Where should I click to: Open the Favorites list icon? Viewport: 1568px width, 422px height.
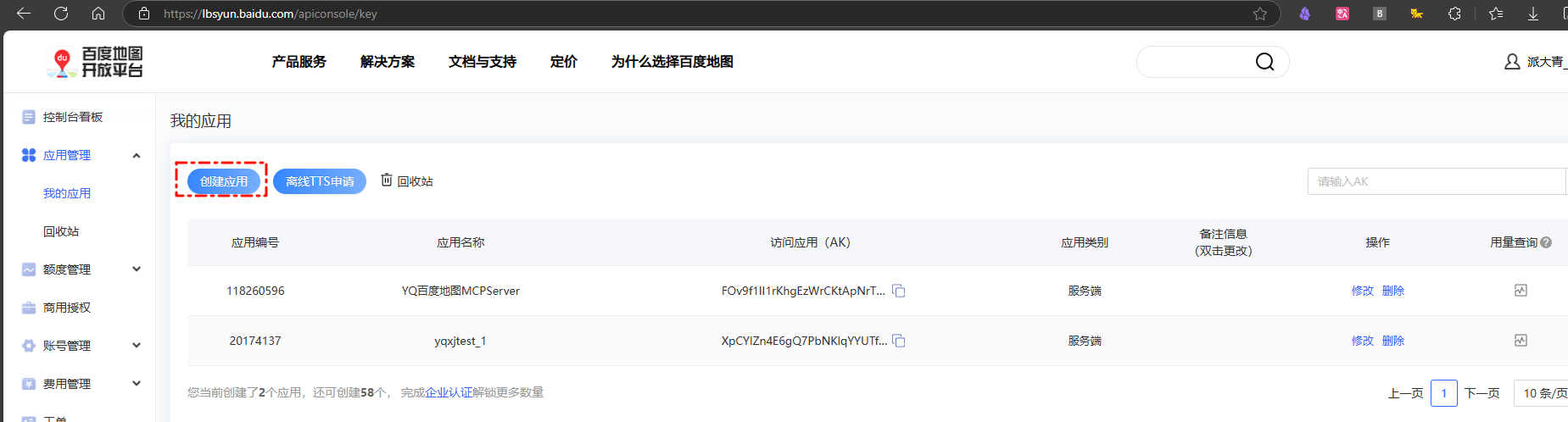[x=1496, y=14]
